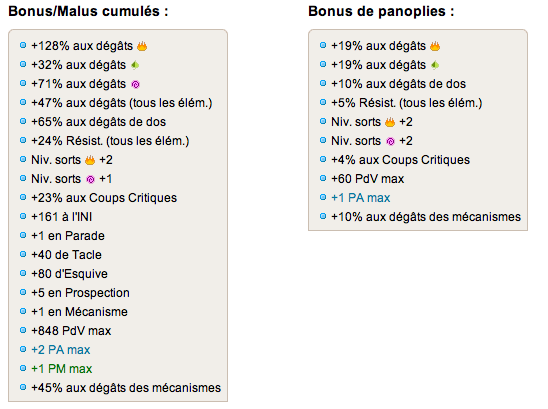Select the blue +2 PA max entry
The width and height of the screenshot is (548, 409).
[x=61, y=350]
